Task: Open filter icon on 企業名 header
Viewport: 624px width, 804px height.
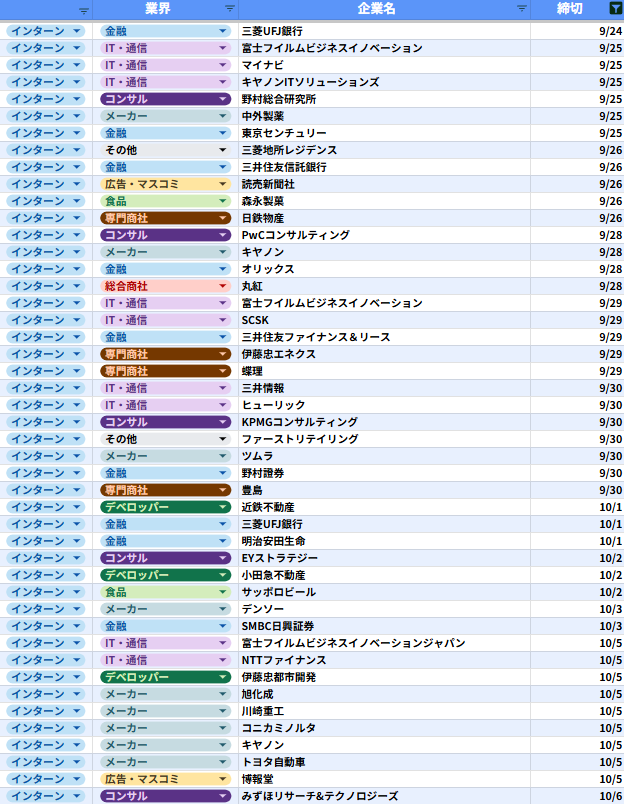Action: (x=521, y=9)
